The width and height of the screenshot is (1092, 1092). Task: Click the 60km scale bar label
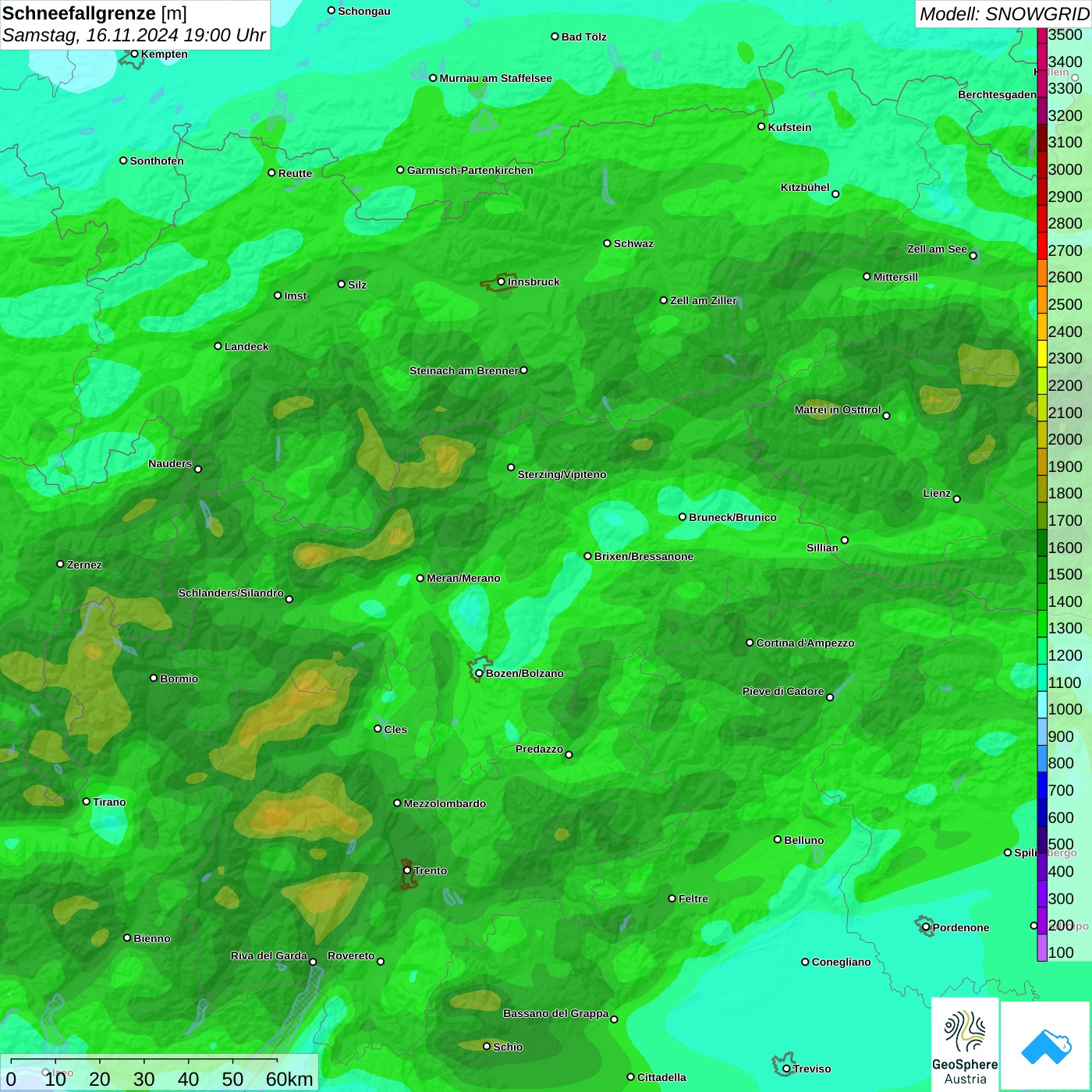(x=289, y=1079)
